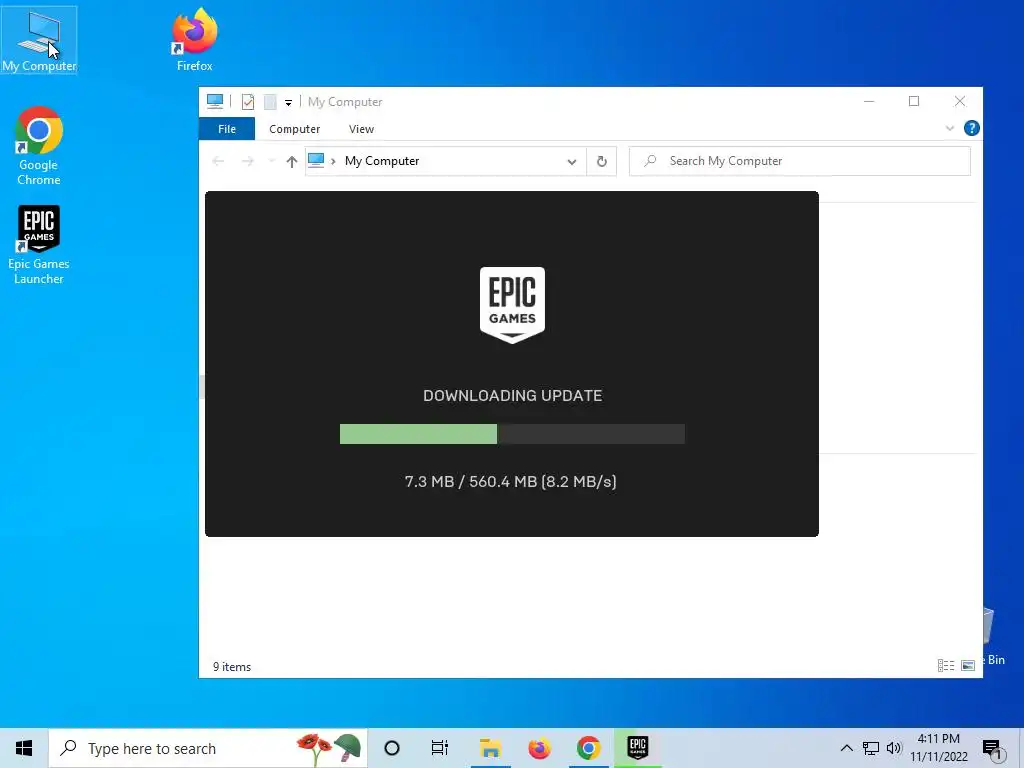
Task: Focus the Search My Computer box
Action: [799, 161]
